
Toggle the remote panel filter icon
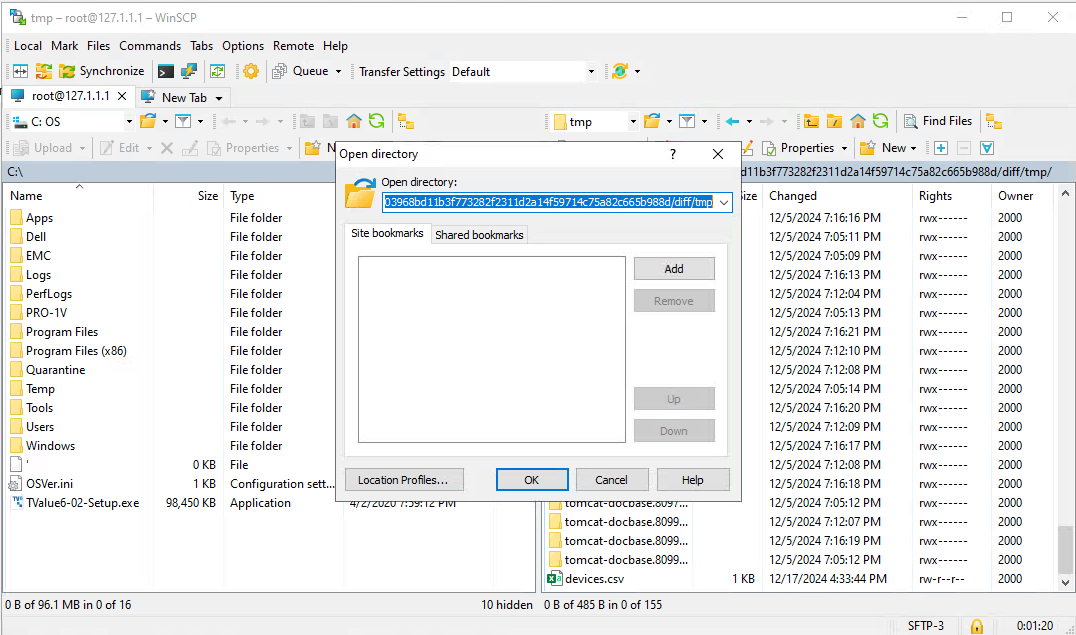coord(686,120)
